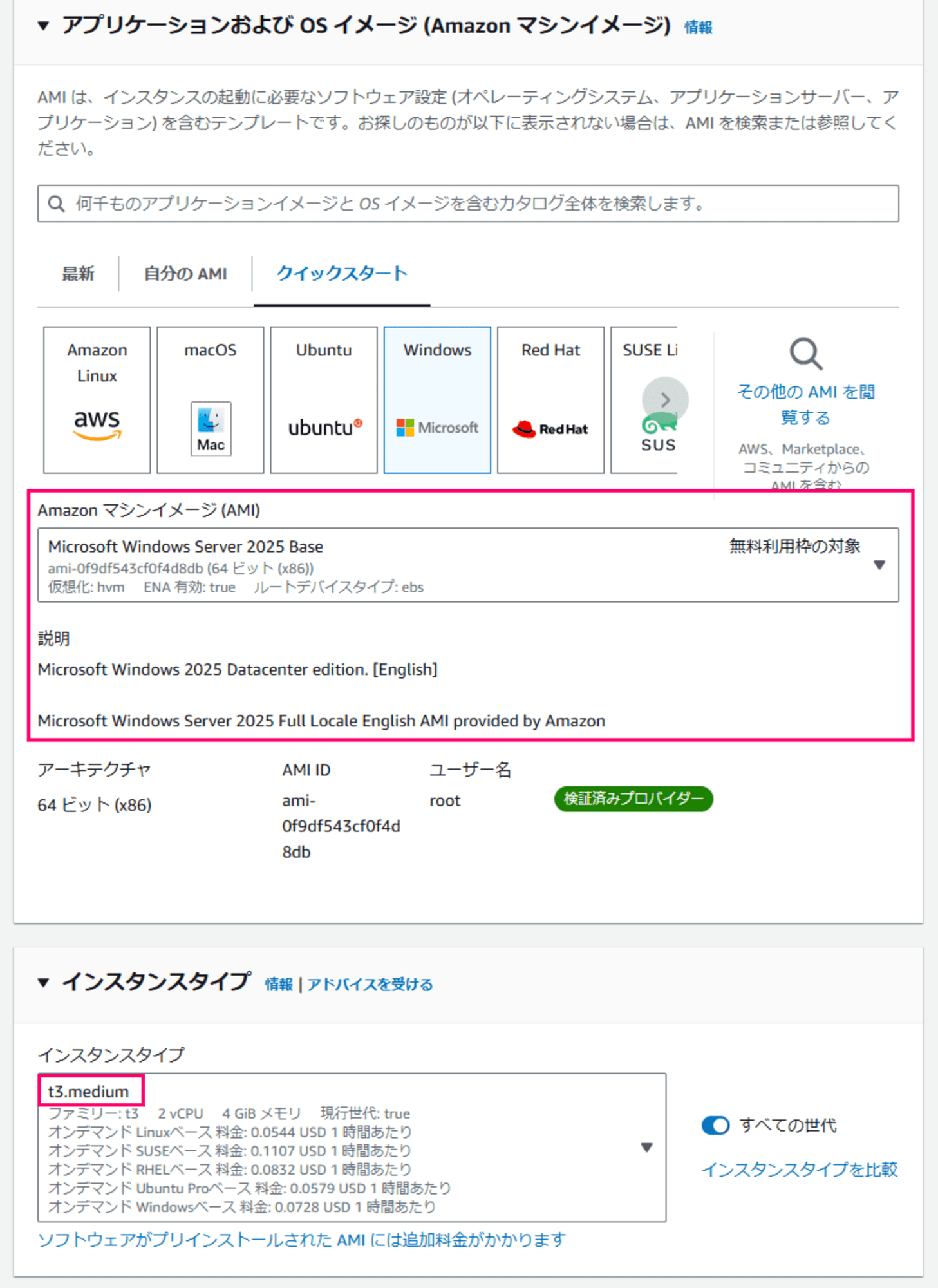
Task: Click the SUSE base price 0.1107 USD line
Action: click(229, 1151)
